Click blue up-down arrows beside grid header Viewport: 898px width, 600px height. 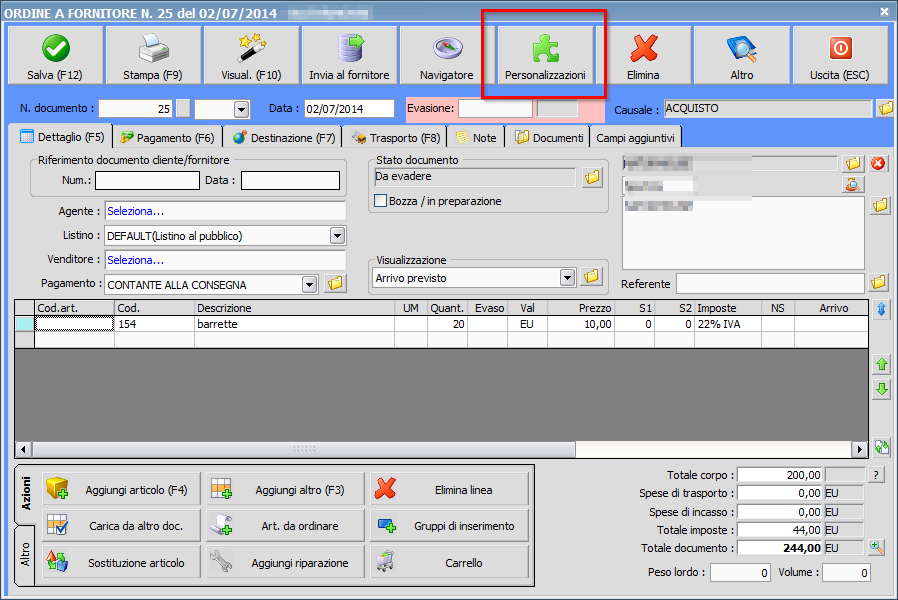(x=881, y=309)
